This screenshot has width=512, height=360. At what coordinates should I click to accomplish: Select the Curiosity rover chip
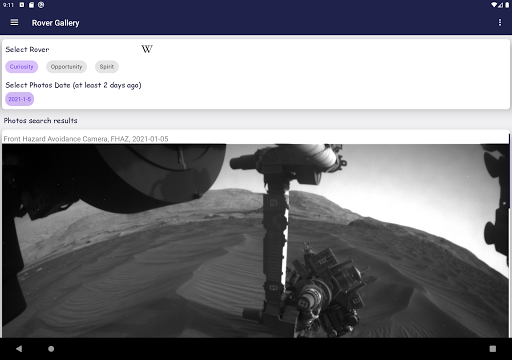click(x=22, y=67)
